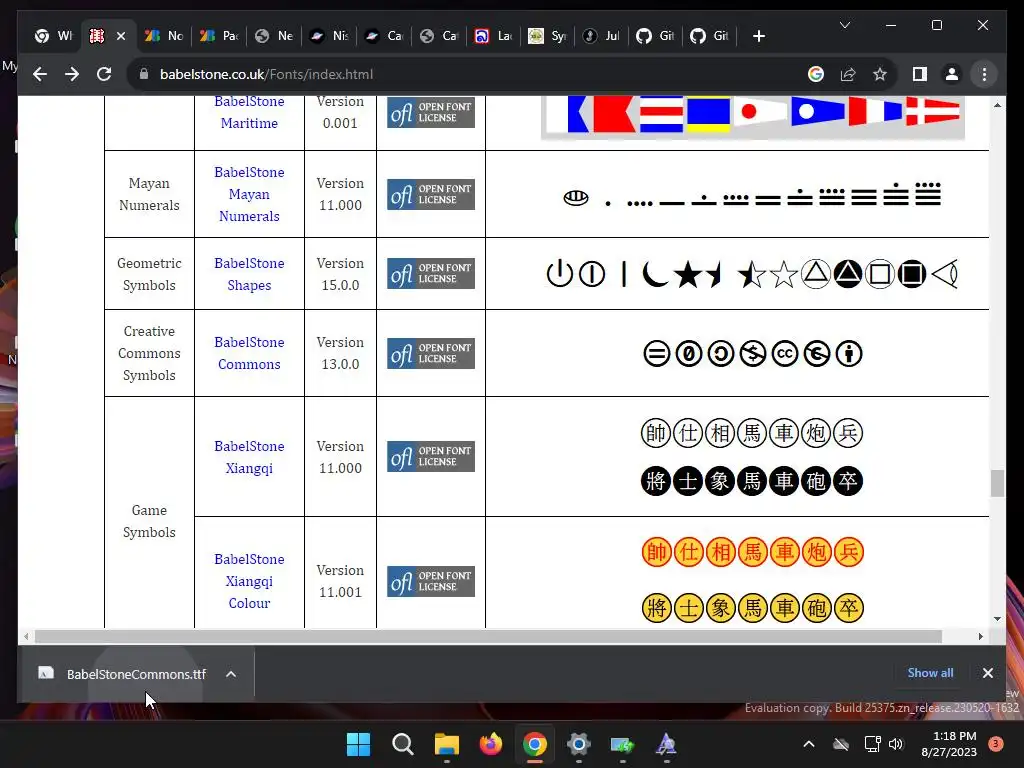The height and width of the screenshot is (768, 1024).
Task: Click the OFL badge in Xiangqi Colour row
Action: click(x=430, y=581)
